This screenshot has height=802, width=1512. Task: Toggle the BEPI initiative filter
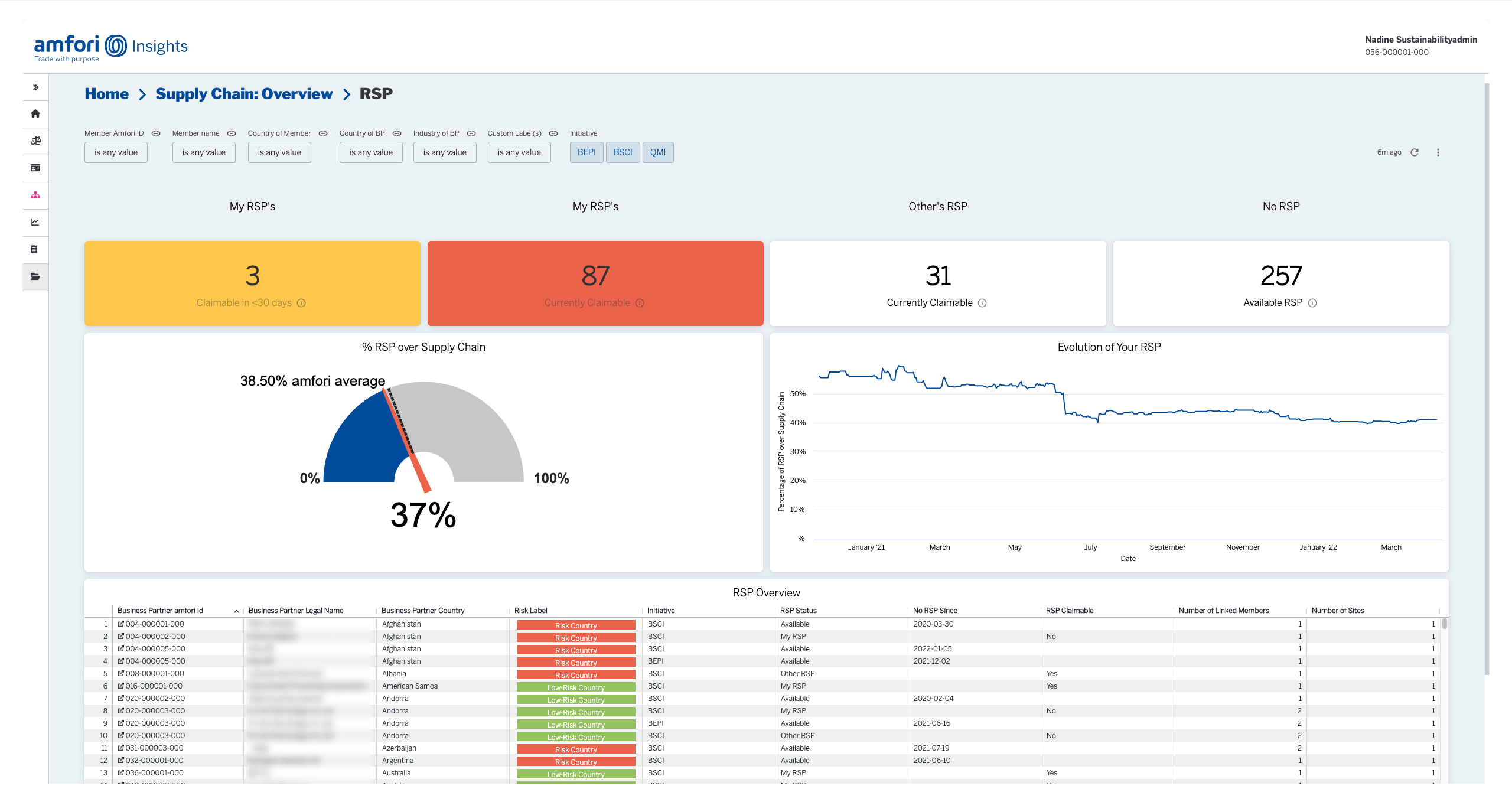pyautogui.click(x=586, y=152)
